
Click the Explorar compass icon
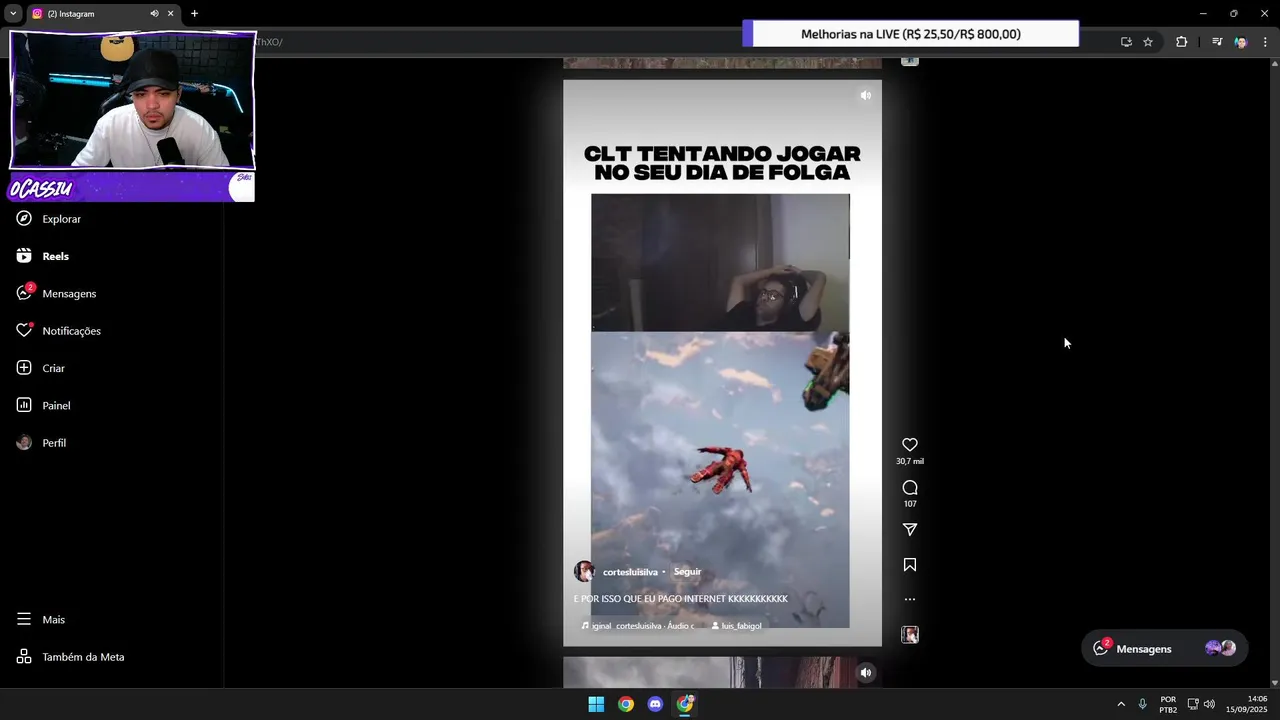point(24,219)
